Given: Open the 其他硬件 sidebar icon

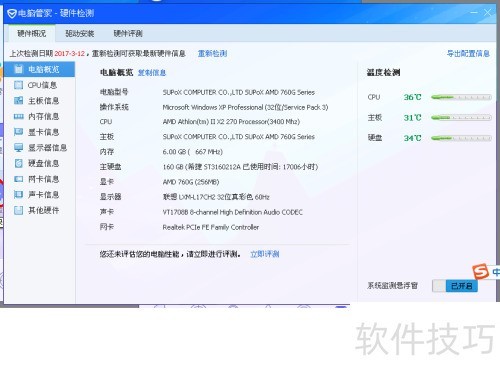Looking at the screenshot, I should [18, 210].
